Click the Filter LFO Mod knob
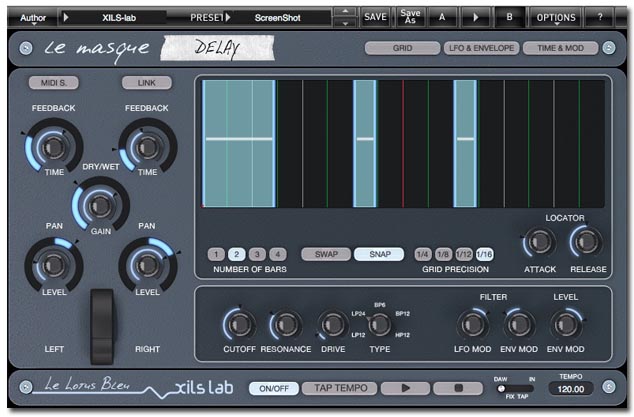The image size is (634, 417). tap(472, 324)
